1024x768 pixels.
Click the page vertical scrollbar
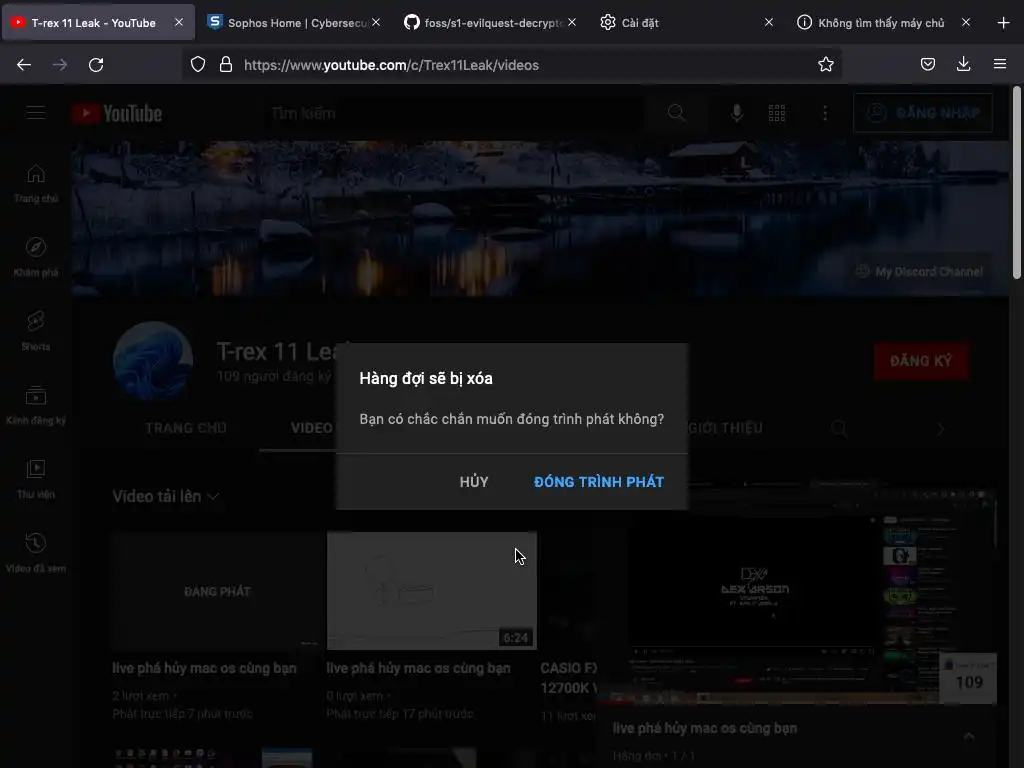(x=1017, y=183)
